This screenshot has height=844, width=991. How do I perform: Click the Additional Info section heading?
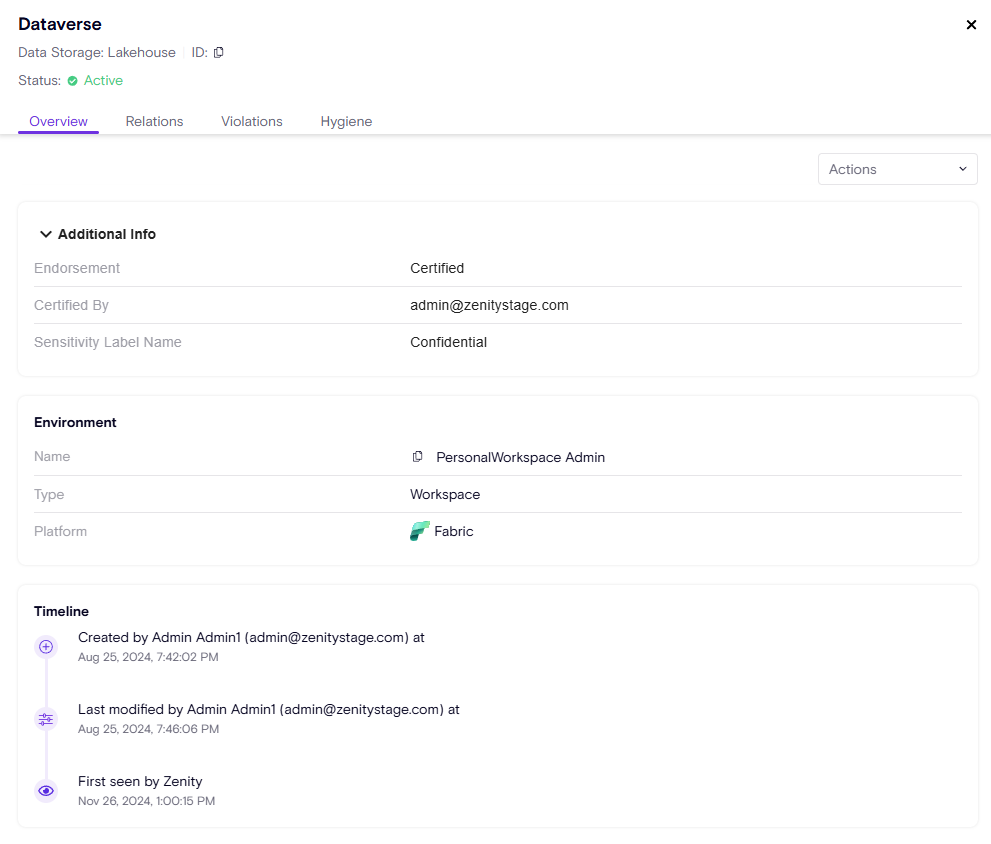(x=107, y=234)
